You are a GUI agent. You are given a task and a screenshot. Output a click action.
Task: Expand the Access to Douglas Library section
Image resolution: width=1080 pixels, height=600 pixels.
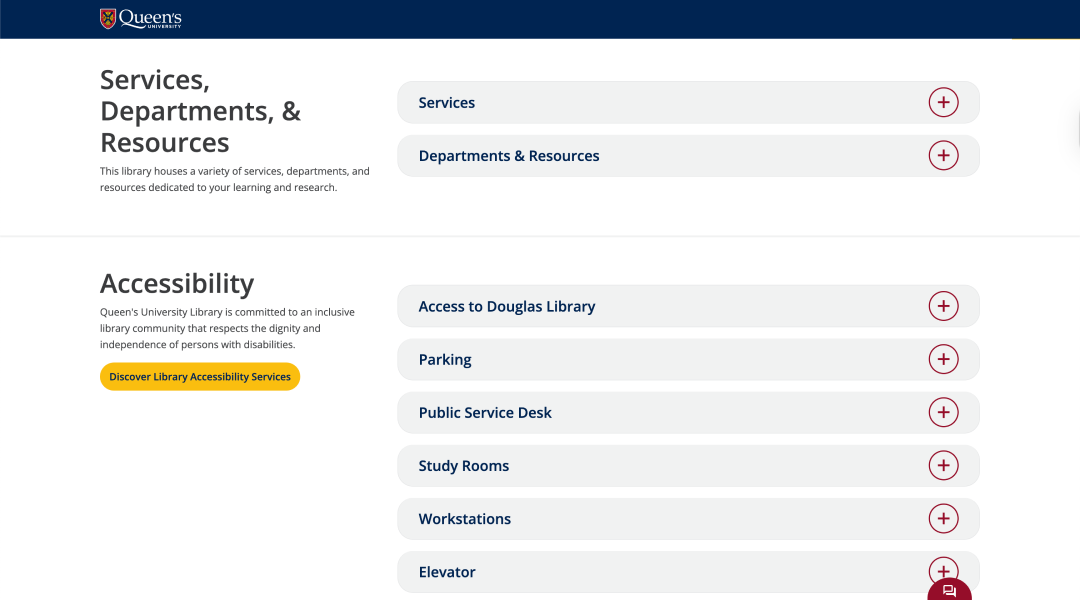[507, 307]
